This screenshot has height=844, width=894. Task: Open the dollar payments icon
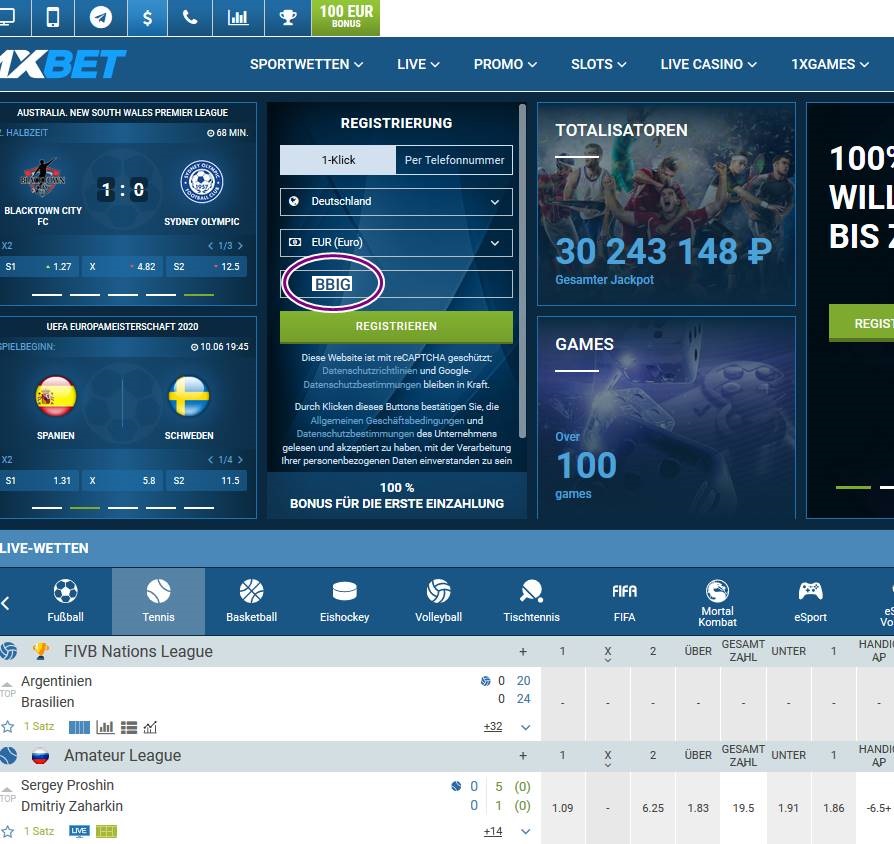[147, 18]
